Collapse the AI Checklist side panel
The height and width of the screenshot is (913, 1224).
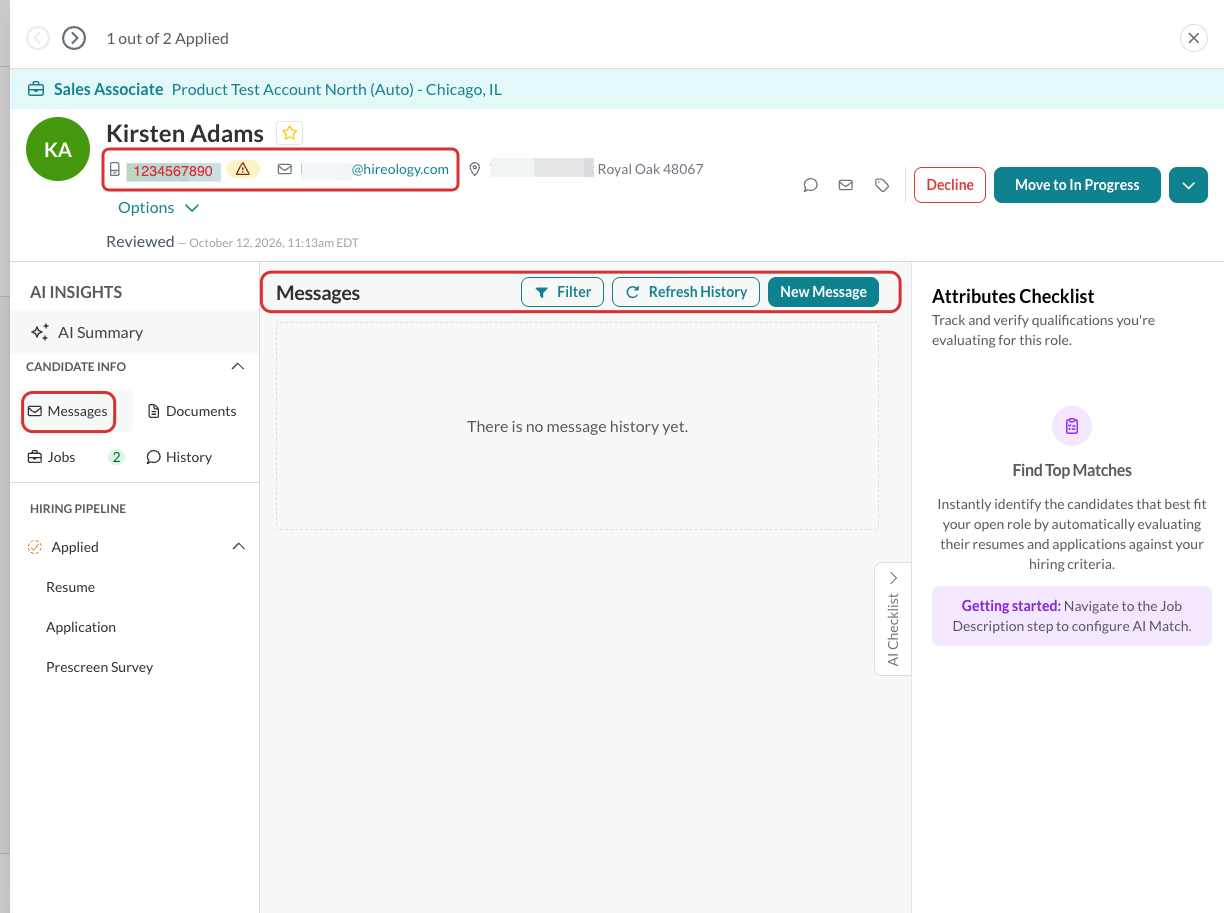(893, 578)
